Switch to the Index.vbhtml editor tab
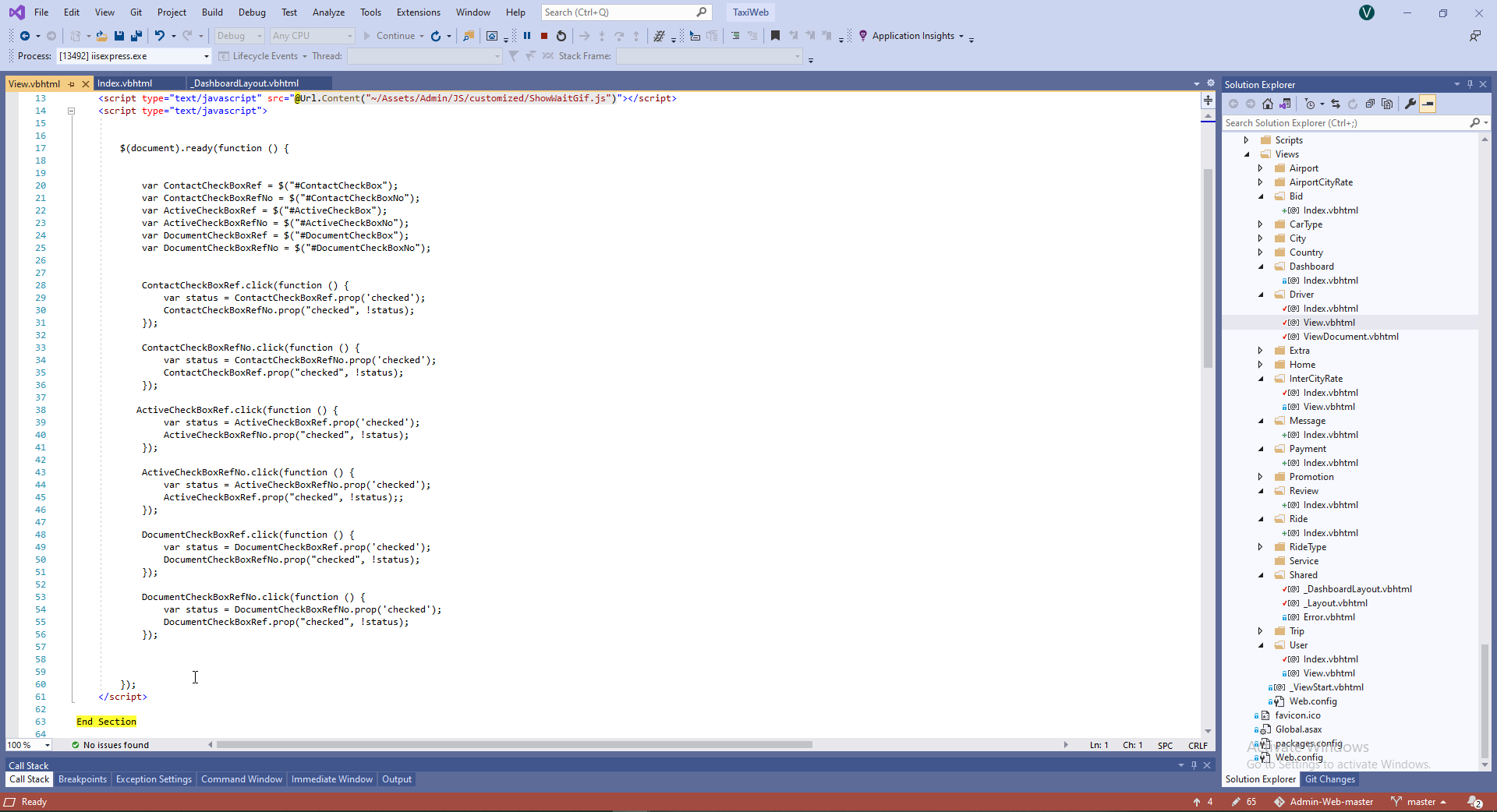 point(125,83)
